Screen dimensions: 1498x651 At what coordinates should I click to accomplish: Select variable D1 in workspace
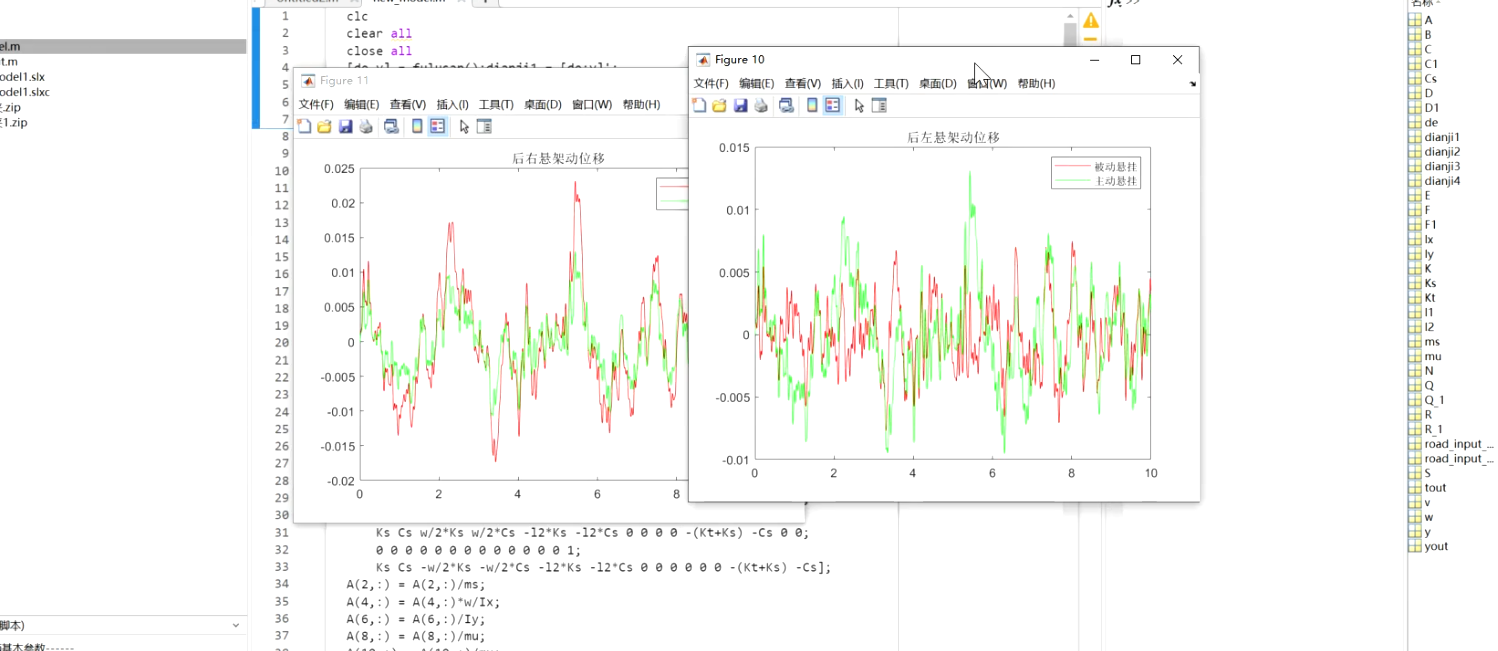coord(1431,108)
